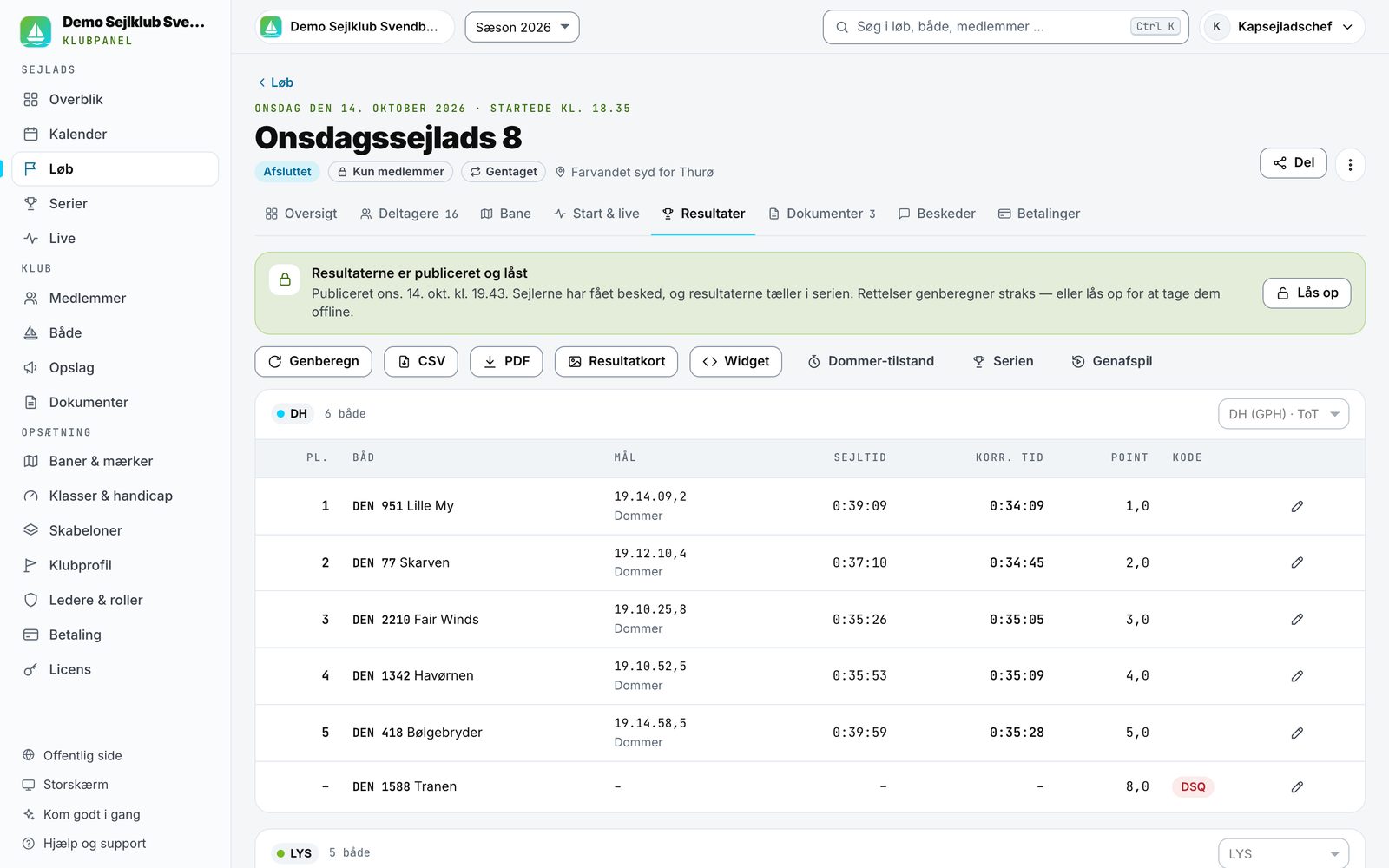Viewport: 1389px width, 868px height.
Task: Open the DH (GPH) · ToT scoring dropdown
Action: pos(1283,414)
